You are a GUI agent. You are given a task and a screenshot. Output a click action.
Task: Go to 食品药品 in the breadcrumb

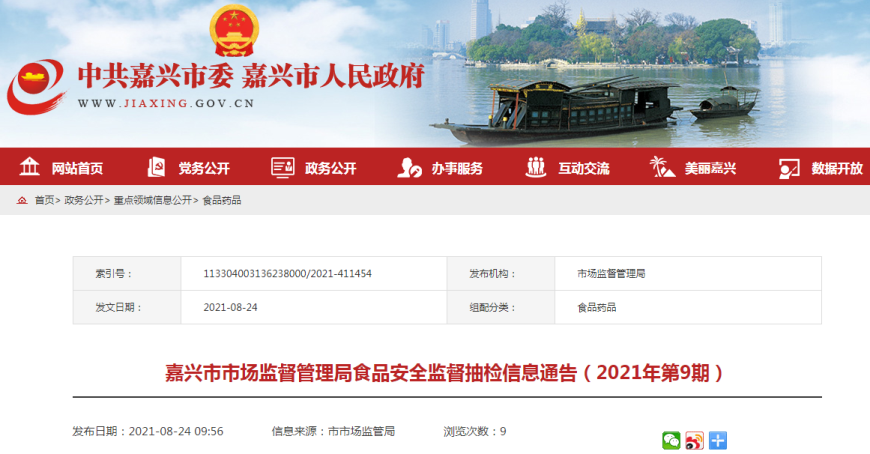point(221,200)
